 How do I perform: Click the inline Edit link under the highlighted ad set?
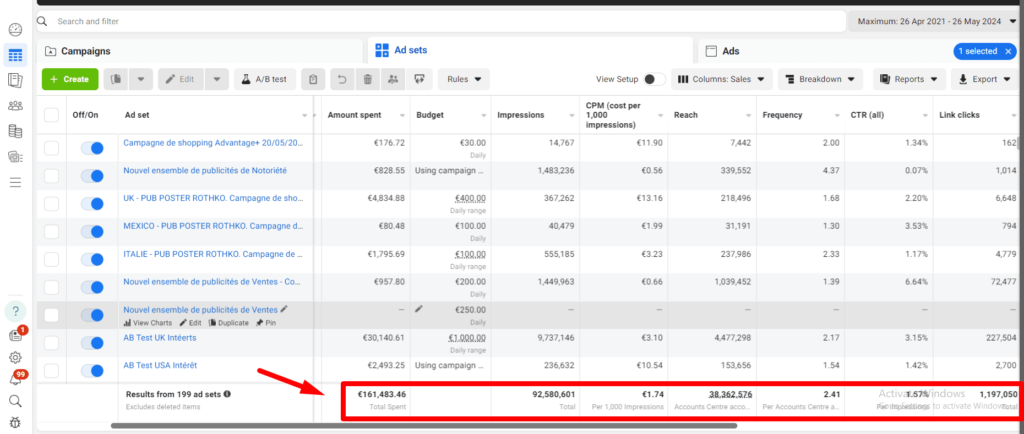[190, 323]
